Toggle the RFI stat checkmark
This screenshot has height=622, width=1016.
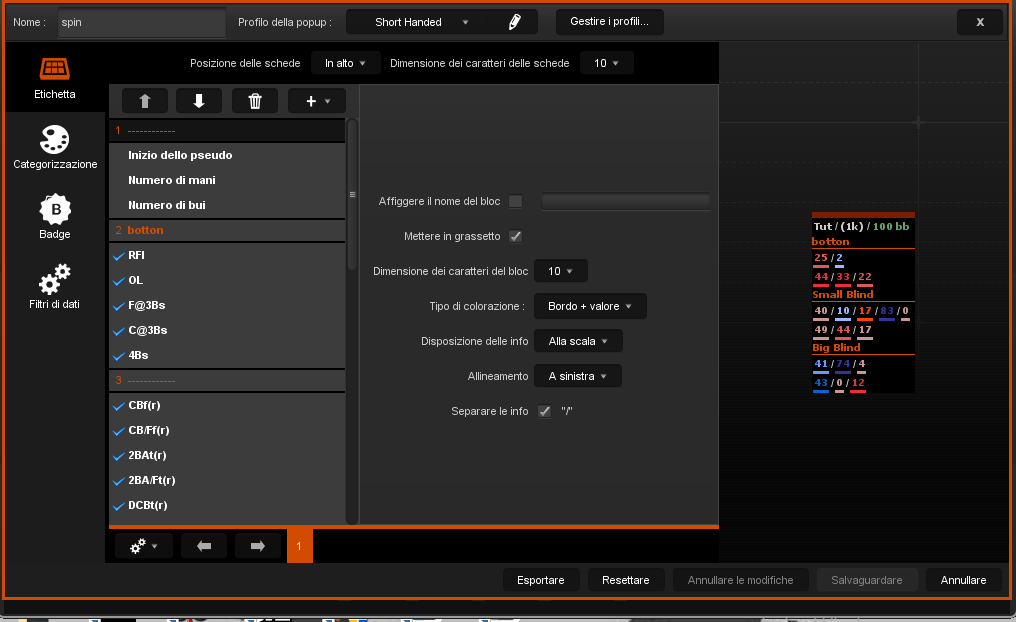point(119,256)
